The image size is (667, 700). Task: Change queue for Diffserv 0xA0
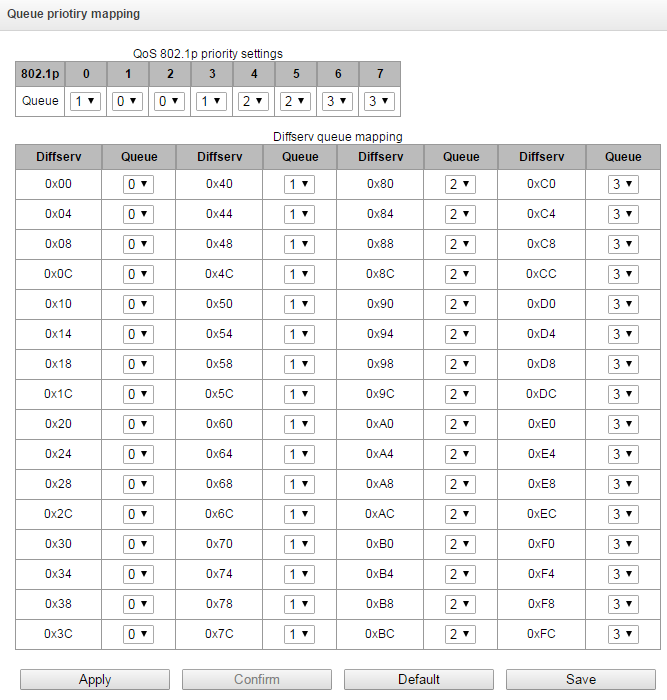click(460, 425)
